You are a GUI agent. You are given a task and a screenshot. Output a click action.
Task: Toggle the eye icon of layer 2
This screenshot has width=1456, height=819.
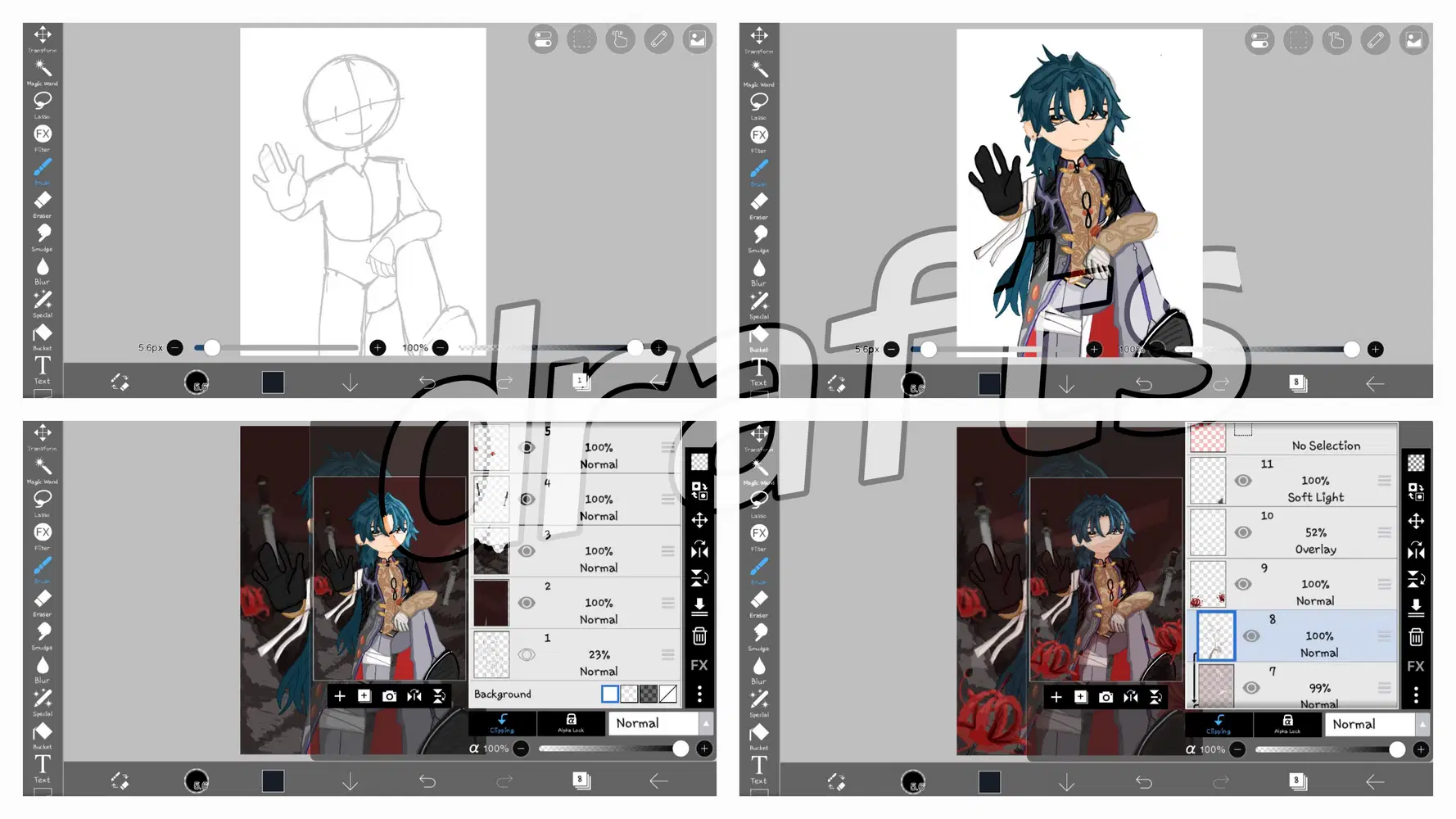(527, 603)
